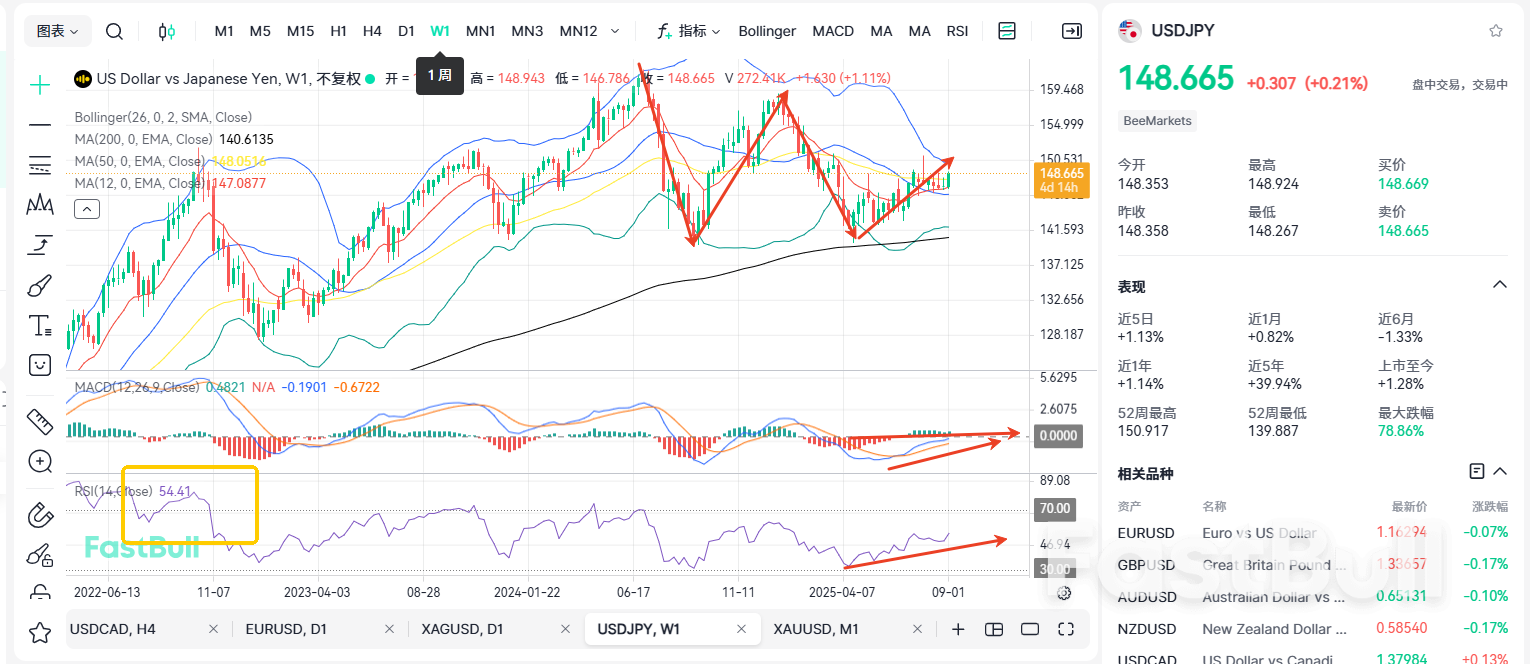This screenshot has width=1530, height=664.
Task: Open the trend line tool
Action: tap(40, 125)
